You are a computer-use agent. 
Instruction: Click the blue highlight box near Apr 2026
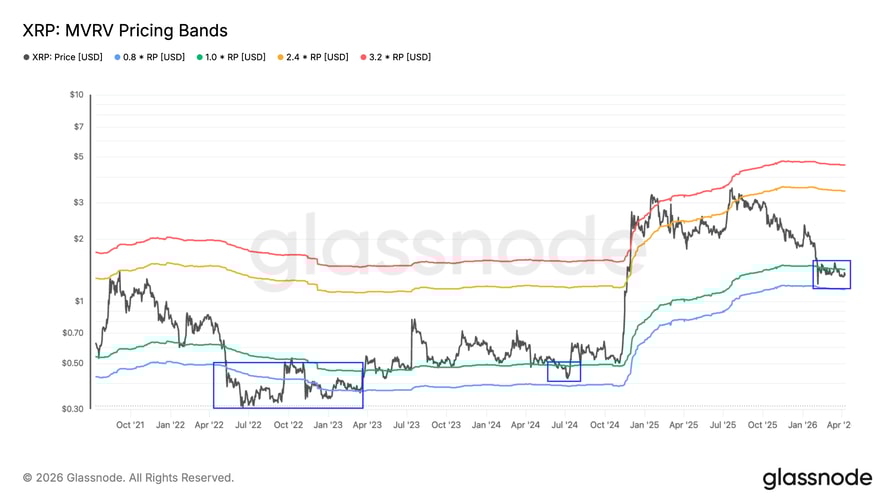pos(832,274)
